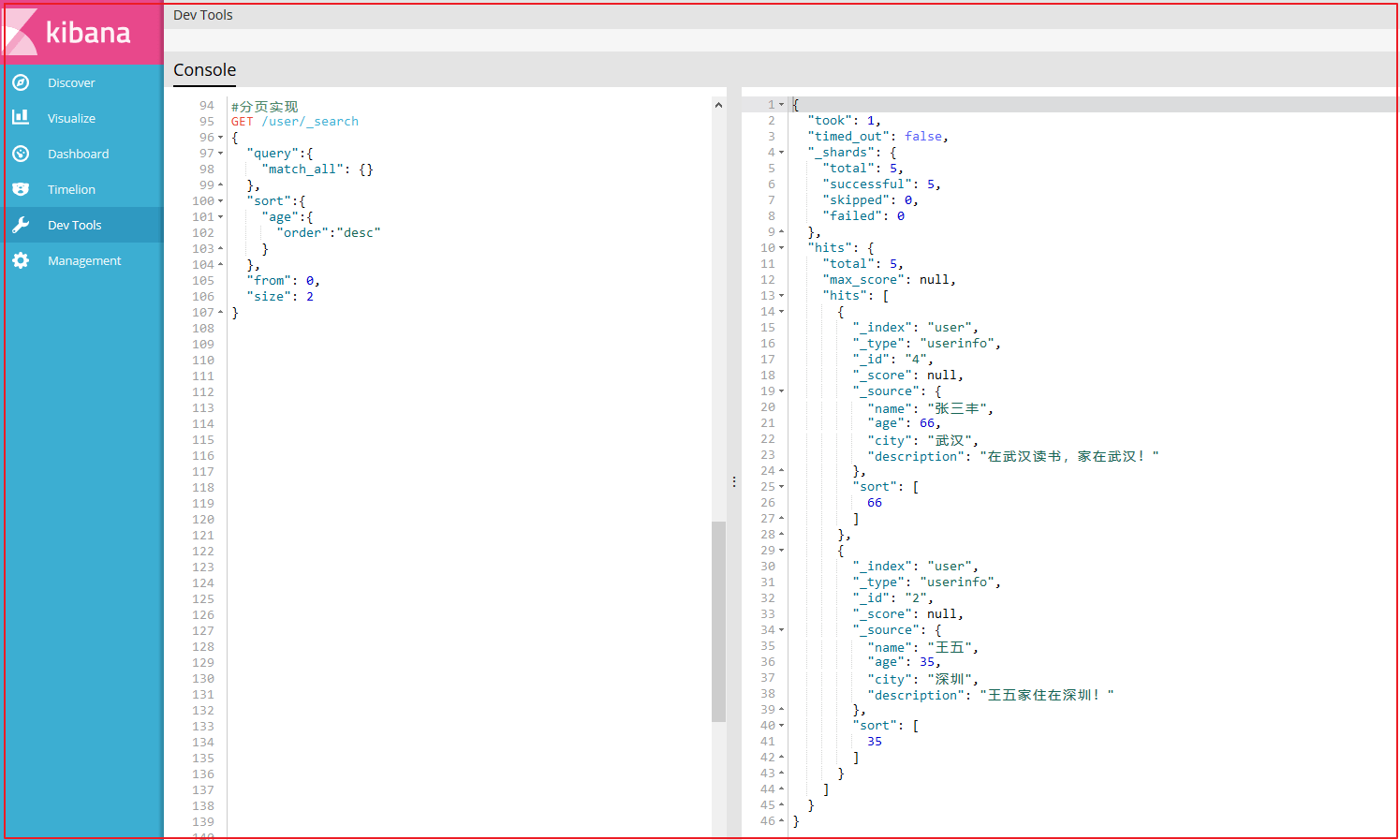
Task: Switch to the Console tab
Action: click(x=204, y=70)
